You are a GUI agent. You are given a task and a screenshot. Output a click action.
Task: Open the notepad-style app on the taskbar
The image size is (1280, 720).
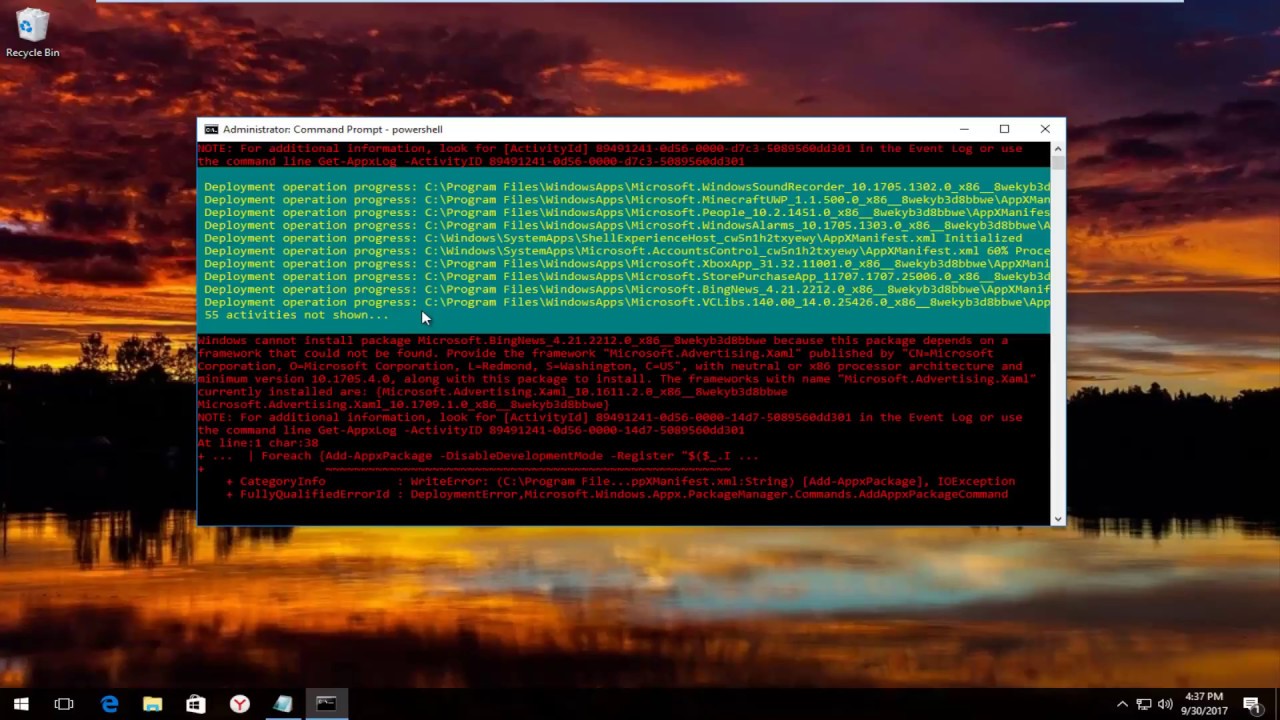(x=283, y=704)
